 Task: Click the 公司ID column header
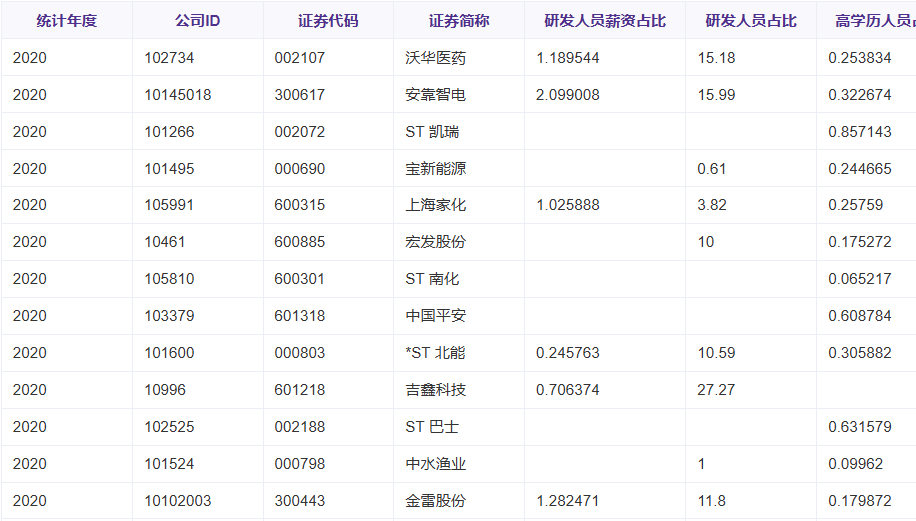197,21
